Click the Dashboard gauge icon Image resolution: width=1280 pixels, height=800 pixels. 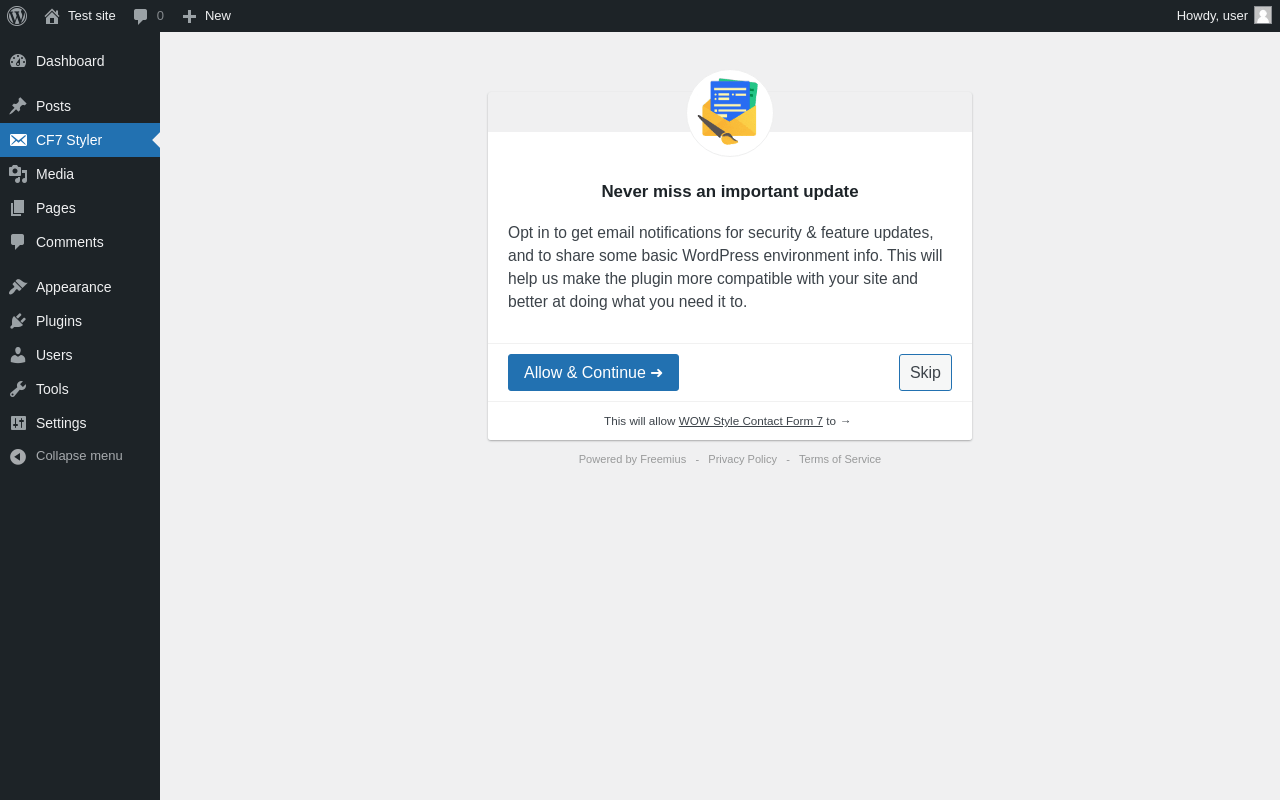[18, 61]
